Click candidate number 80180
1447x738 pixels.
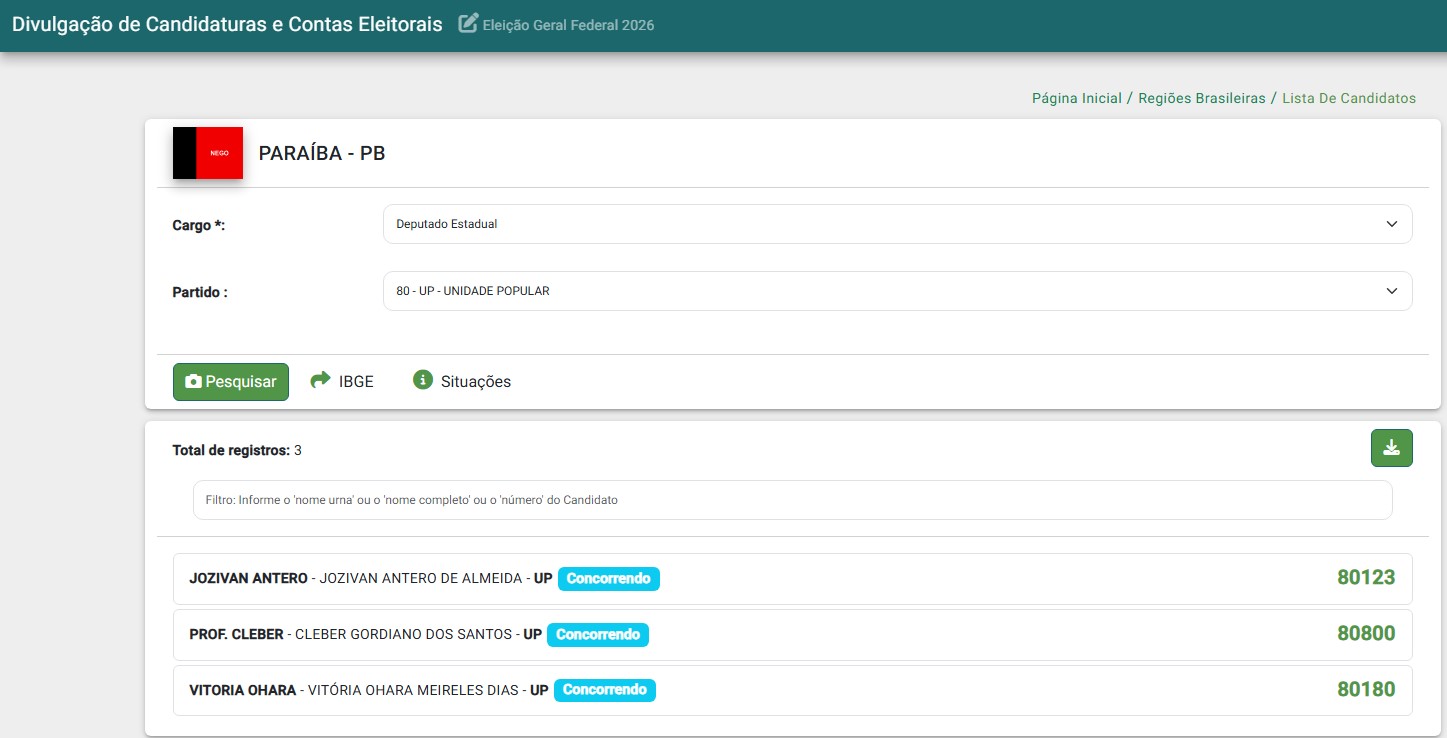[x=1366, y=689]
